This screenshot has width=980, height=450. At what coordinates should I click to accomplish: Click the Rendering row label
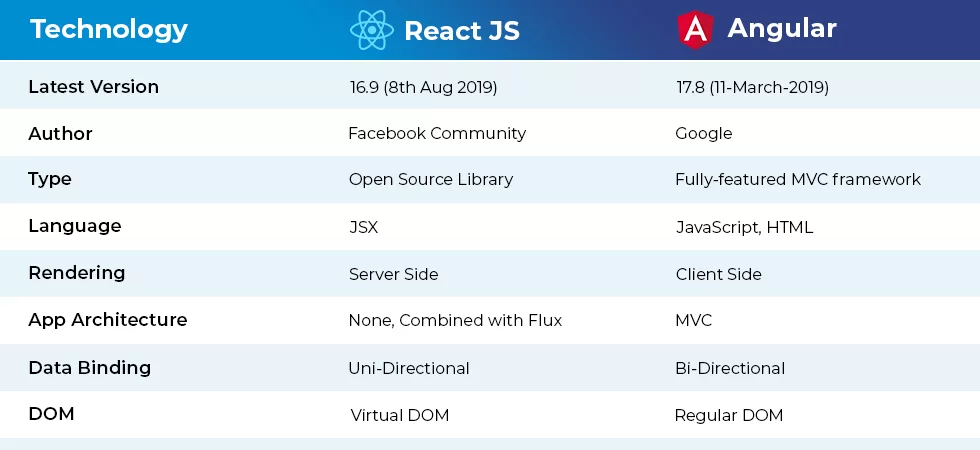coord(77,273)
